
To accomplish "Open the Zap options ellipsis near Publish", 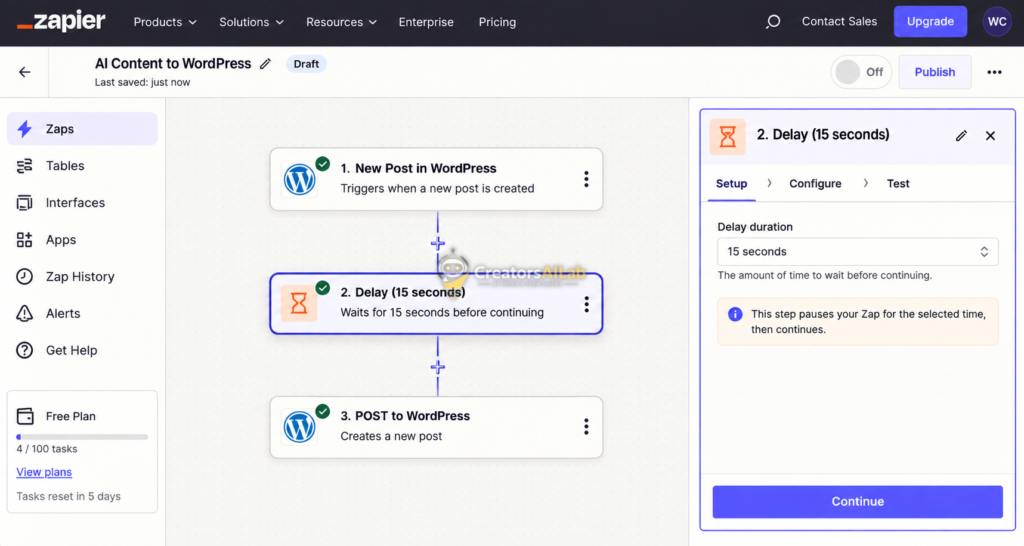I will tap(994, 72).
